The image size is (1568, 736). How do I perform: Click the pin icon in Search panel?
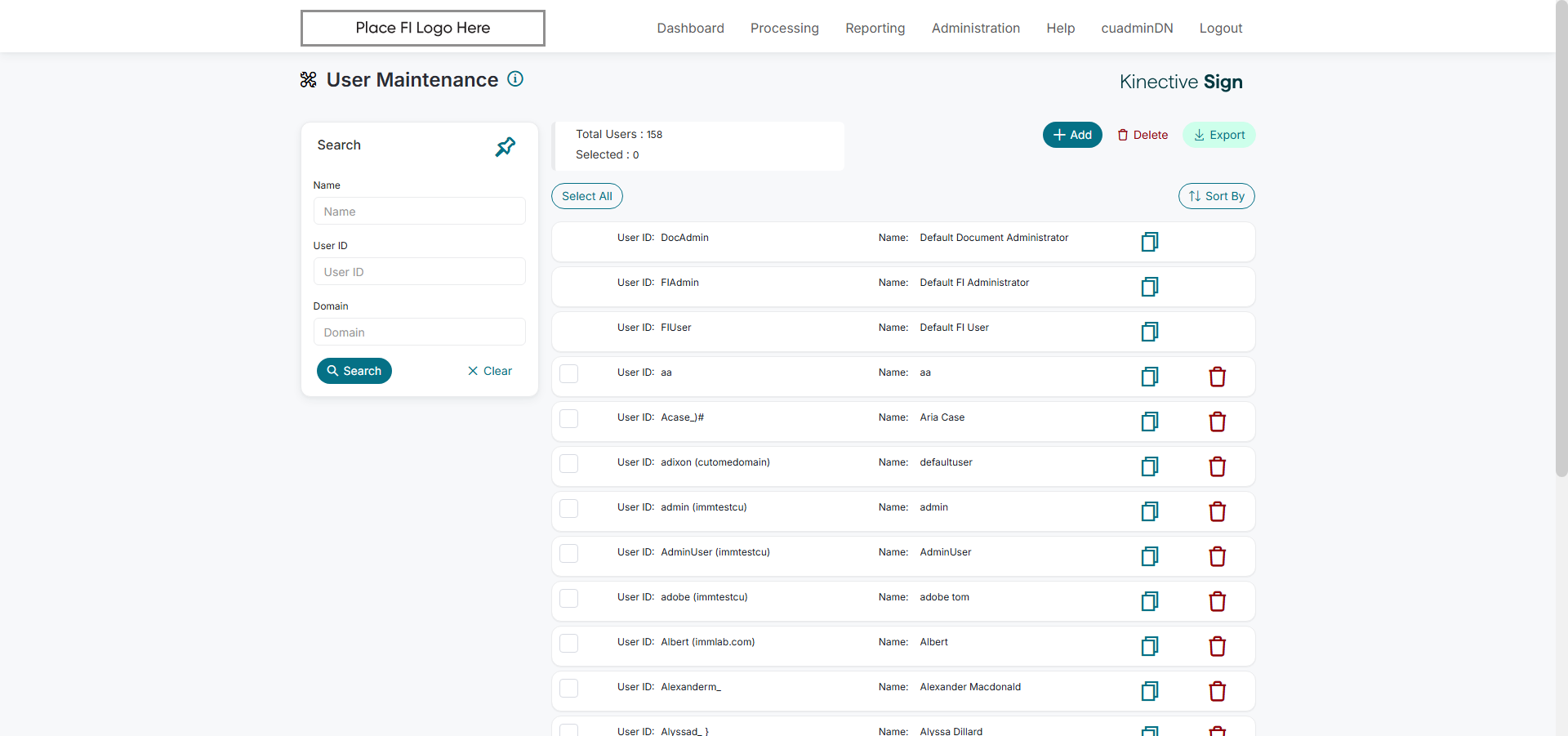coord(506,147)
